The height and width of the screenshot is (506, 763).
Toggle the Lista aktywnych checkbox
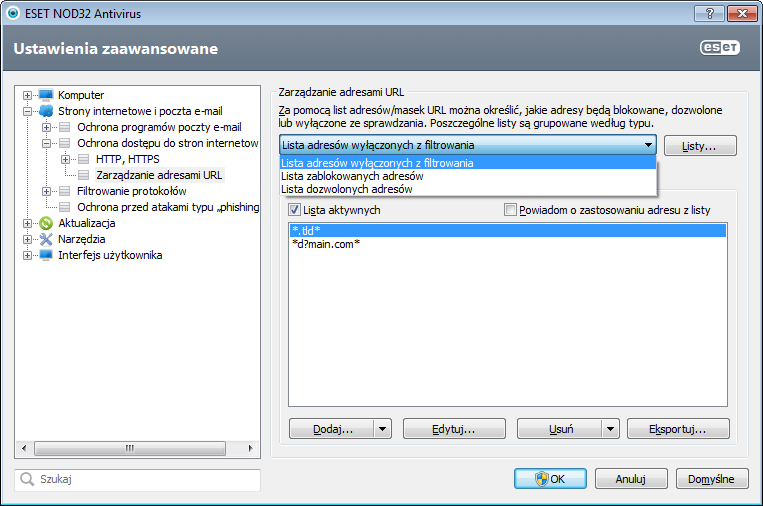click(x=294, y=210)
